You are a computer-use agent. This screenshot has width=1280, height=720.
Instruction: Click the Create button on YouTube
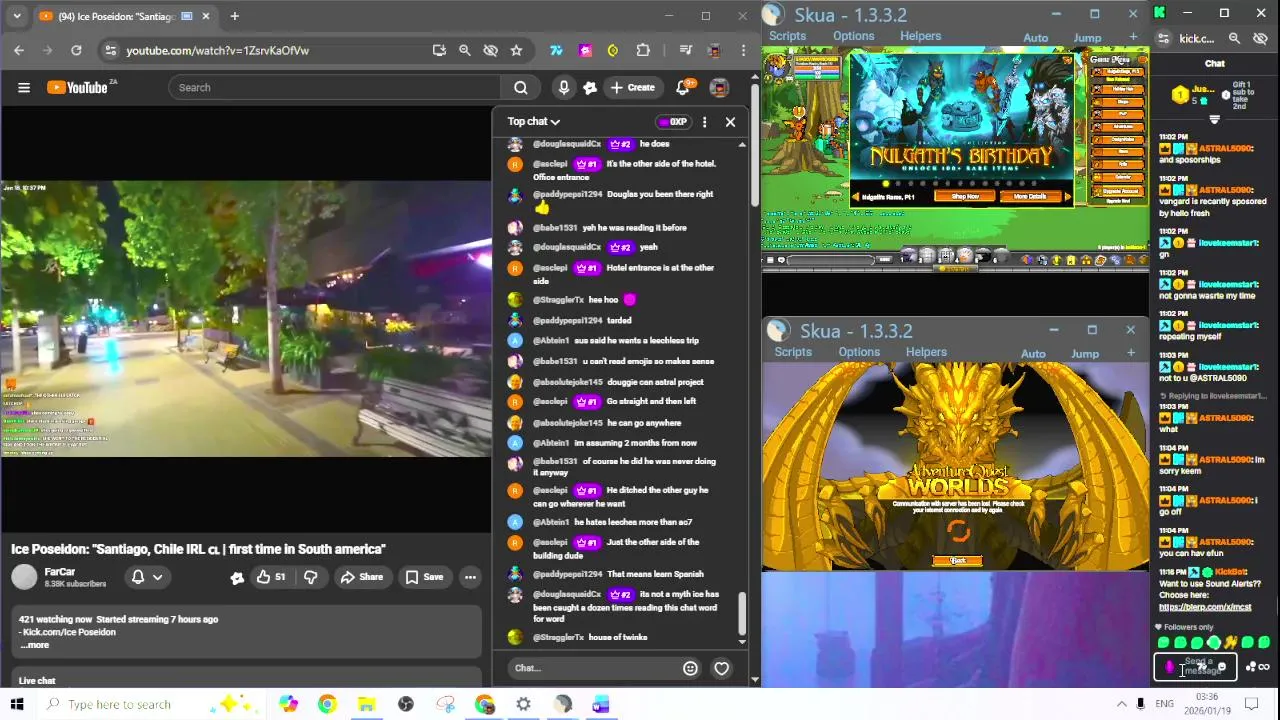(632, 88)
